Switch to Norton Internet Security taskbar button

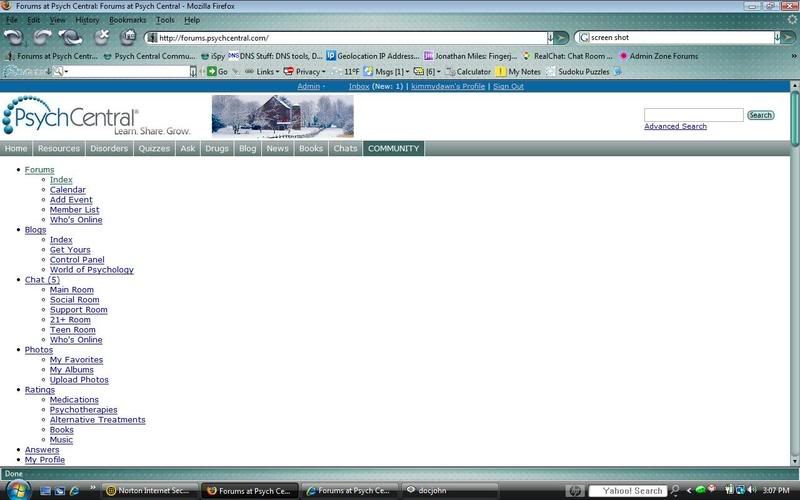(149, 491)
